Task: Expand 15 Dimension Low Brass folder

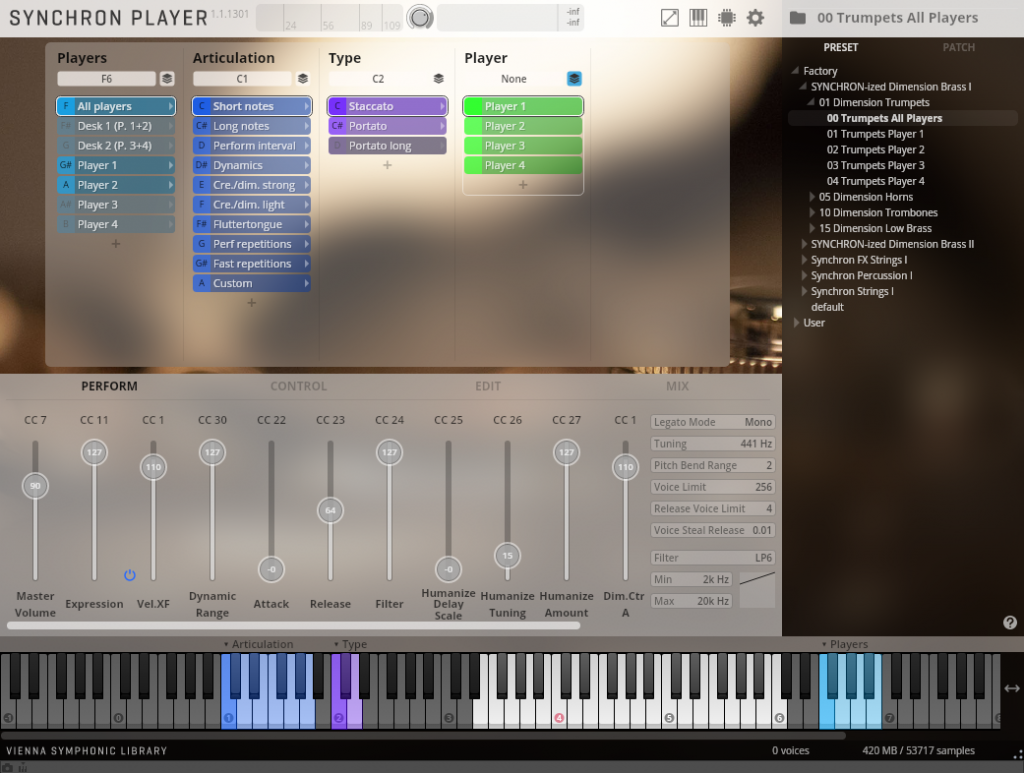Action: (812, 228)
